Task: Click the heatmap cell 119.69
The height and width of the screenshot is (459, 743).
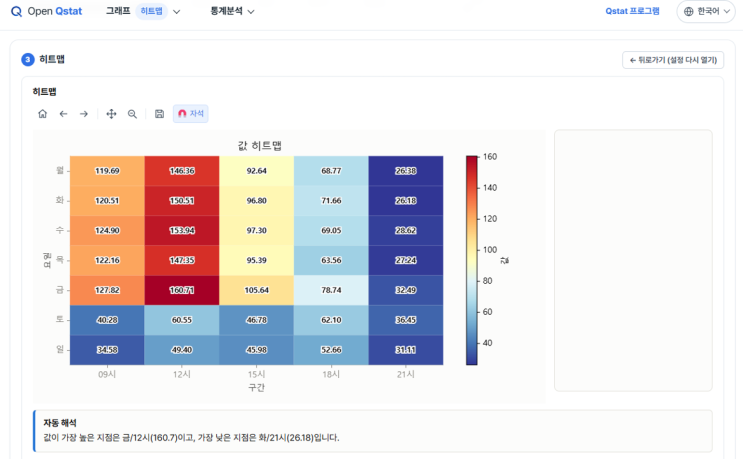Action: pyautogui.click(x=107, y=171)
